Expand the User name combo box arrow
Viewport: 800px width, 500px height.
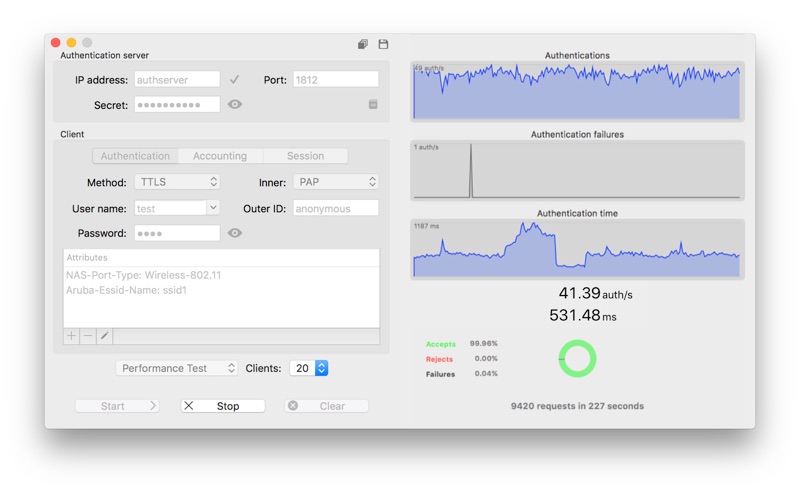click(x=213, y=208)
